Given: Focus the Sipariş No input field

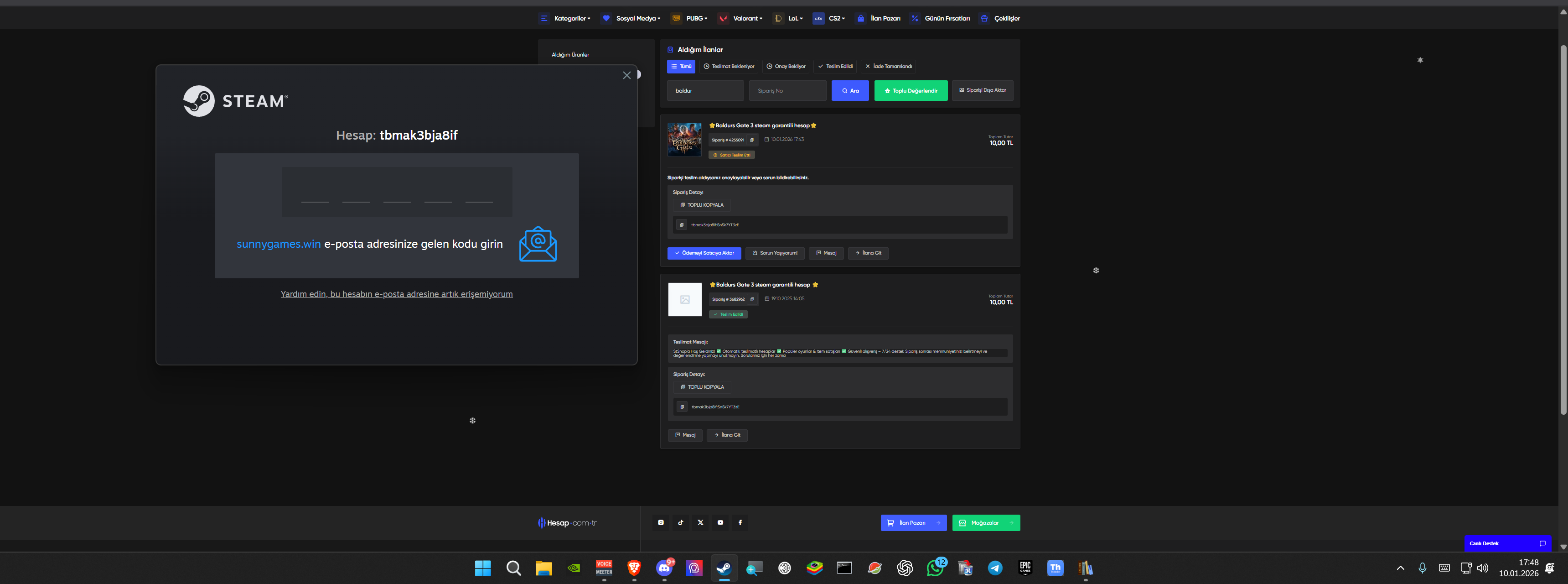Looking at the screenshot, I should [x=788, y=91].
